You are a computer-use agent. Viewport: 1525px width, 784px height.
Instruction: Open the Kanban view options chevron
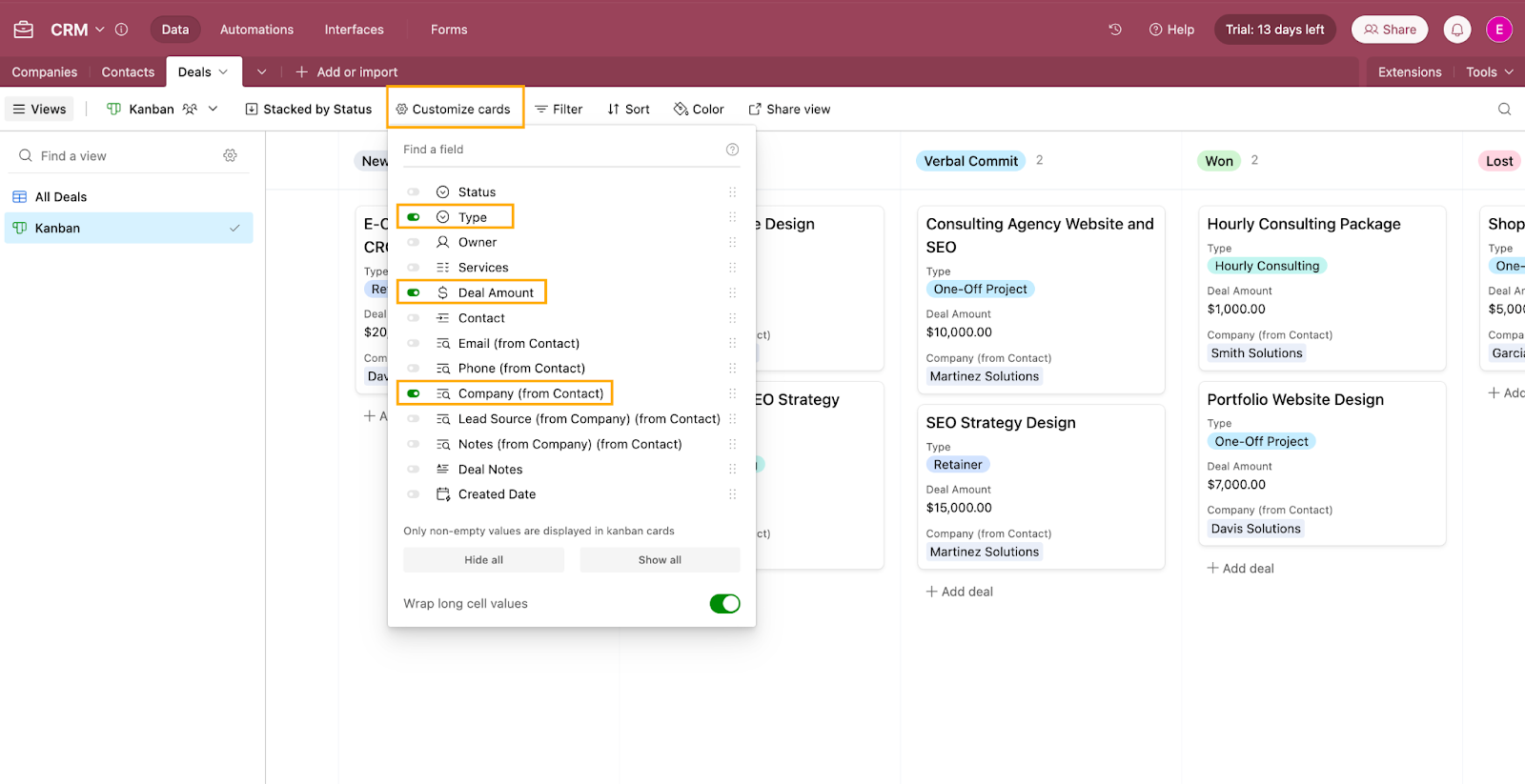pyautogui.click(x=213, y=110)
